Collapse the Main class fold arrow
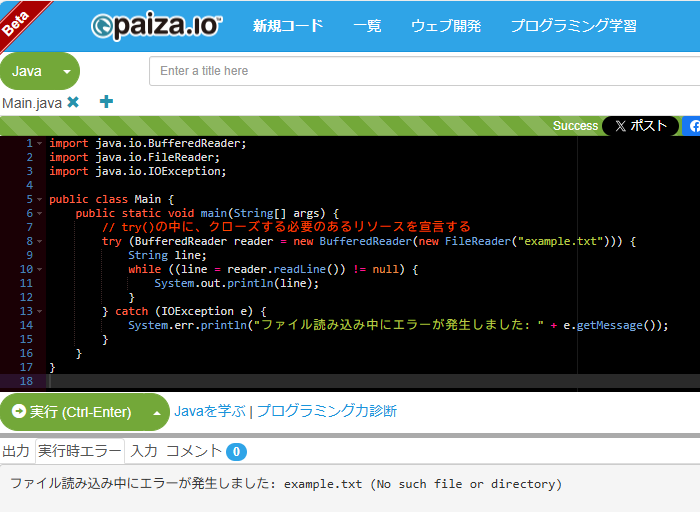700x512 pixels. coord(39,199)
